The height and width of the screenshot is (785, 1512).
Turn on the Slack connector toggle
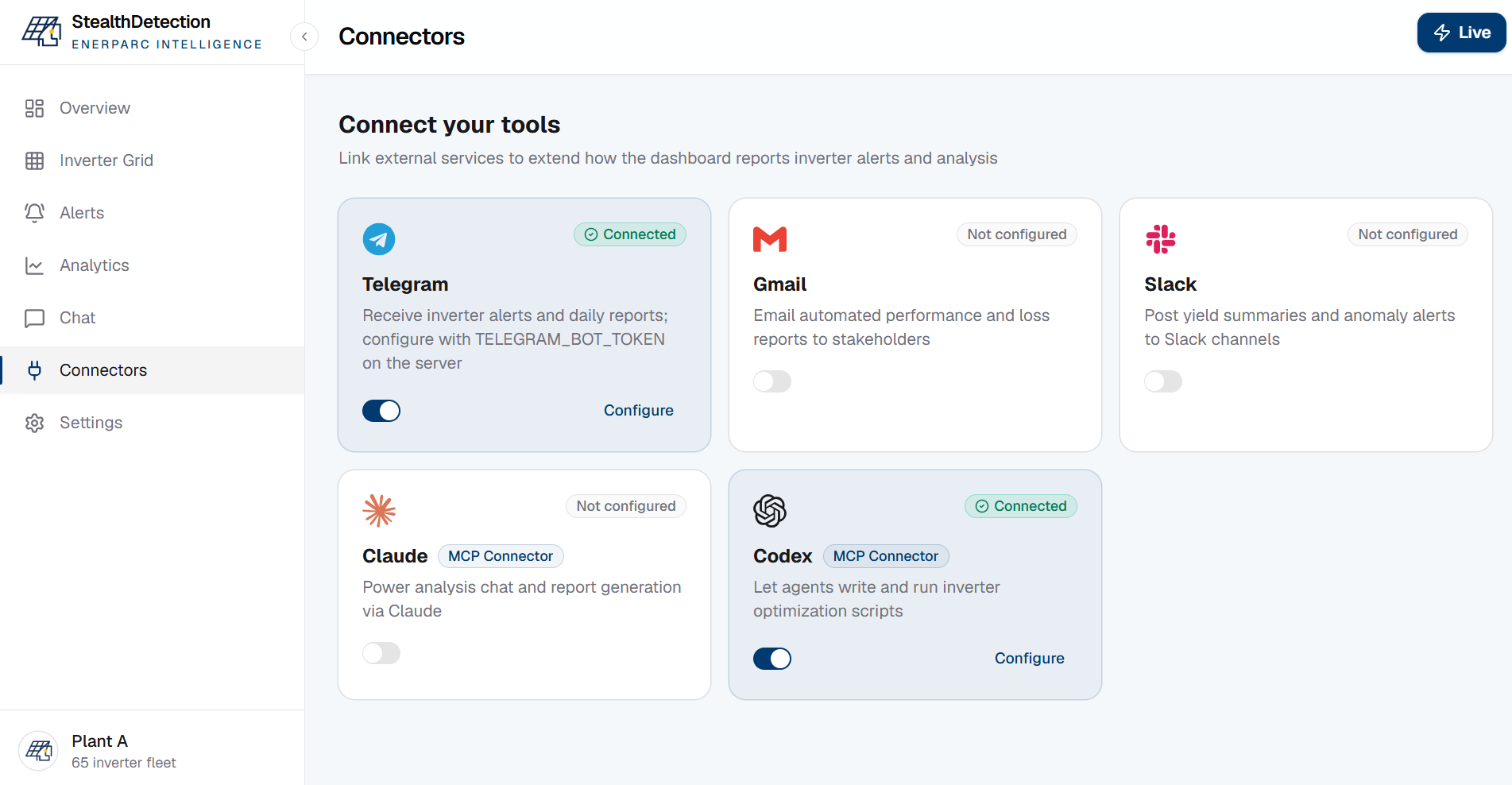(1163, 381)
